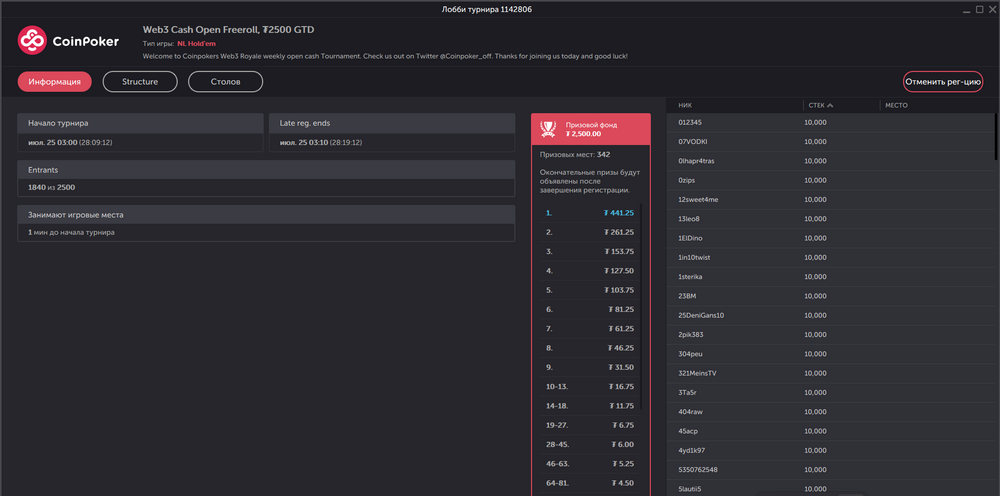Screen dimensions: 1000x496
Task: Click the 10-13 place prize row
Action: (x=589, y=386)
